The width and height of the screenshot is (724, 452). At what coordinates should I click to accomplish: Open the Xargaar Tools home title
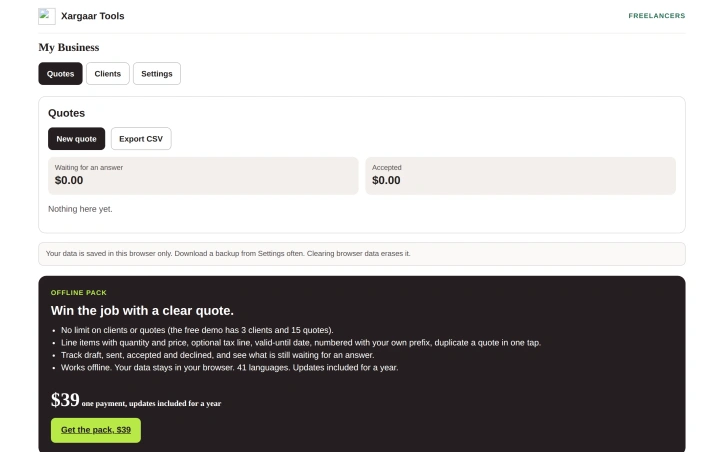[x=92, y=16]
